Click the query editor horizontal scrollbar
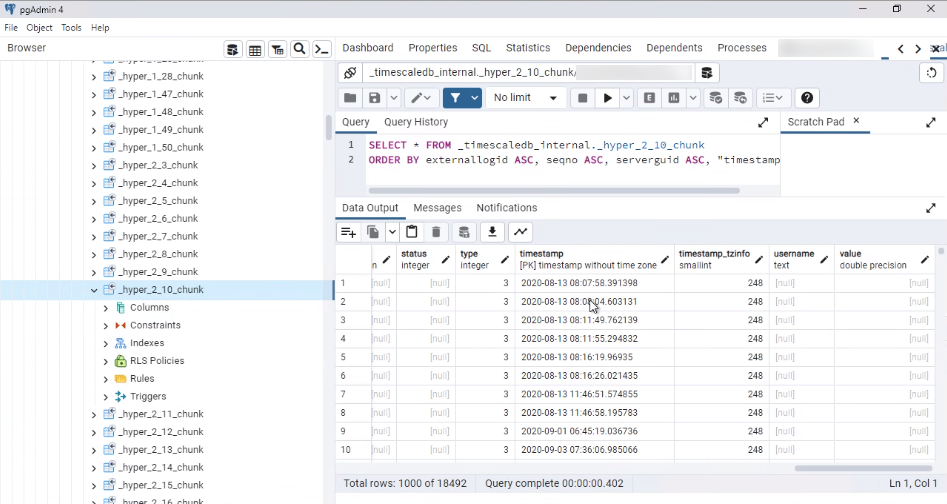The width and height of the screenshot is (947, 504). (554, 191)
